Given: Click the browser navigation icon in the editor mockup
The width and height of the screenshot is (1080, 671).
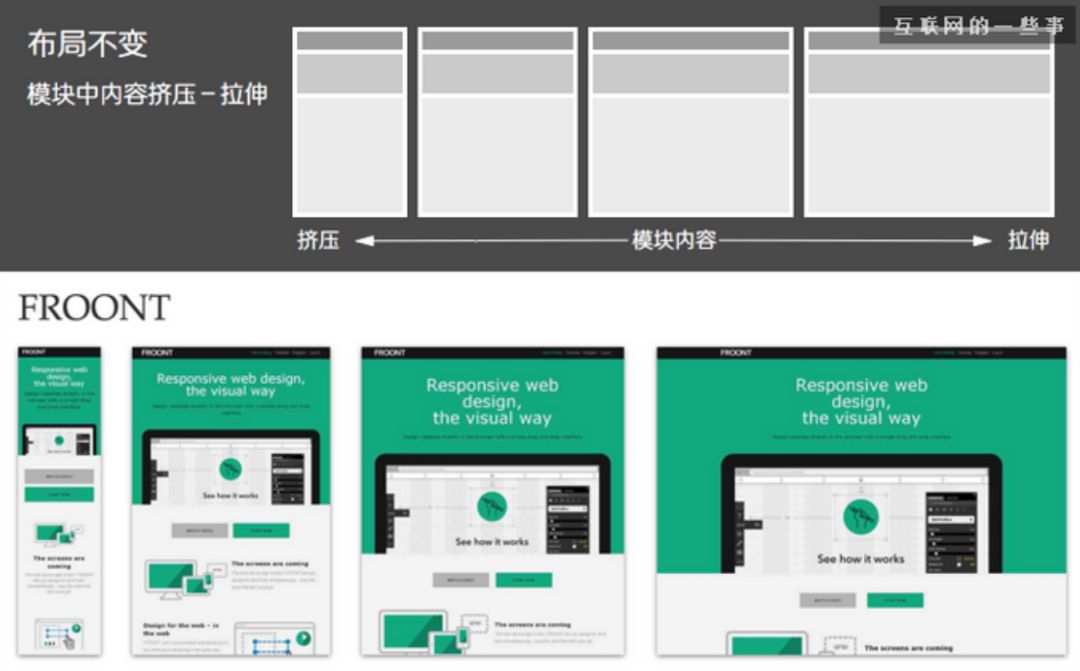Looking at the screenshot, I should (x=743, y=471).
